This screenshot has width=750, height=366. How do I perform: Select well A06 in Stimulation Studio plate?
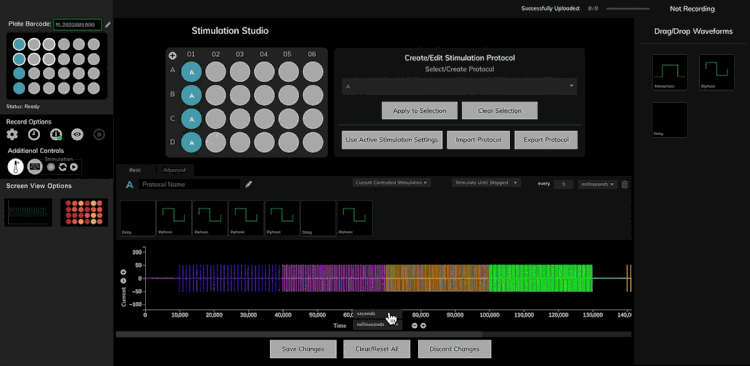(x=313, y=72)
